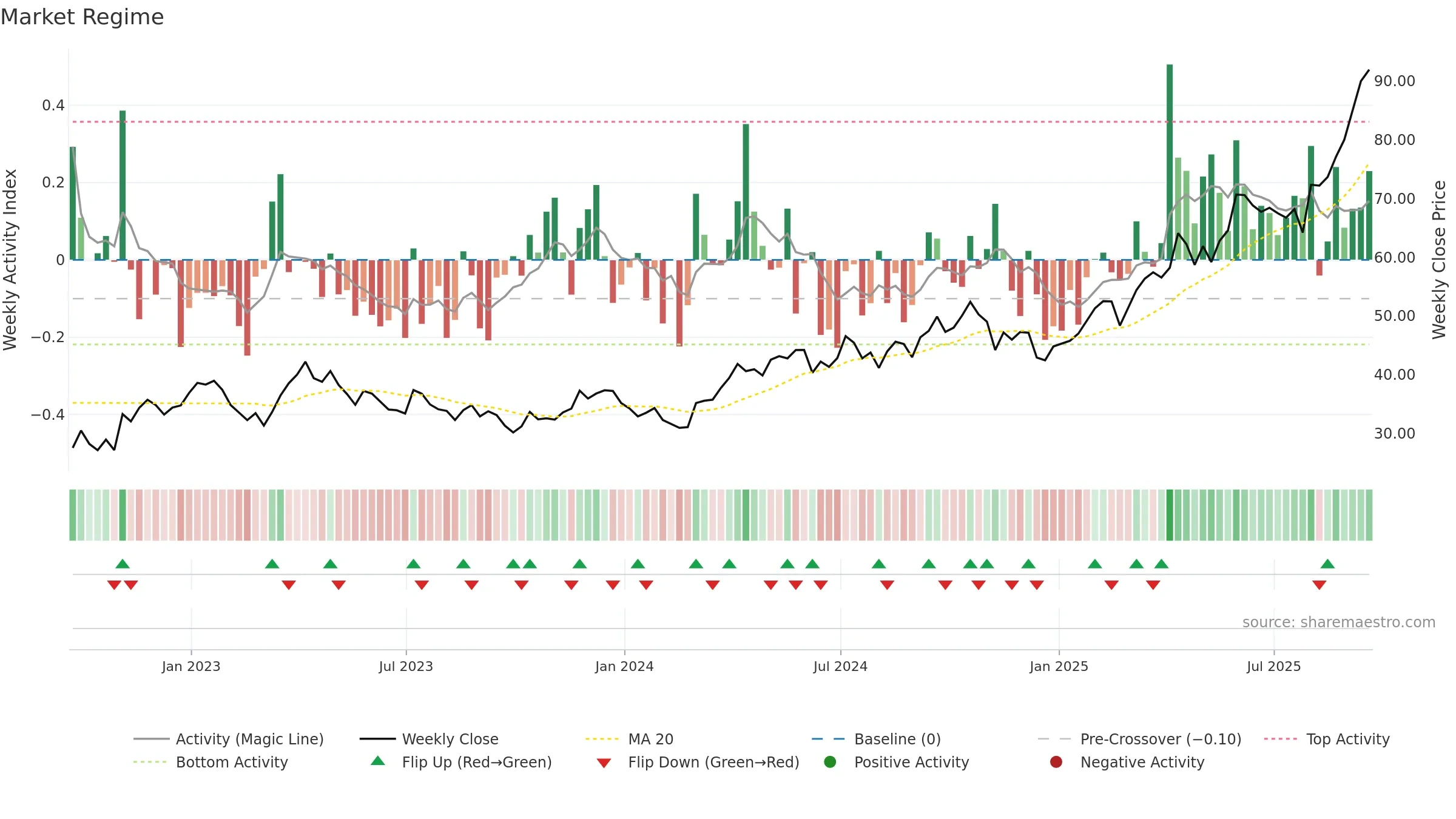The width and height of the screenshot is (1456, 819).
Task: Toggle the MA 20 legend entry
Action: [x=629, y=739]
